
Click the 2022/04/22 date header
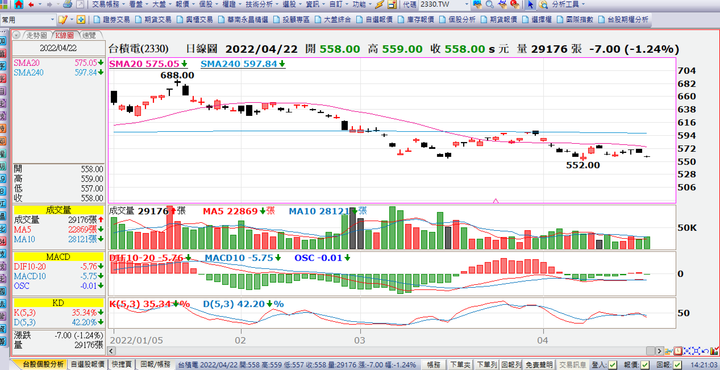pos(58,48)
